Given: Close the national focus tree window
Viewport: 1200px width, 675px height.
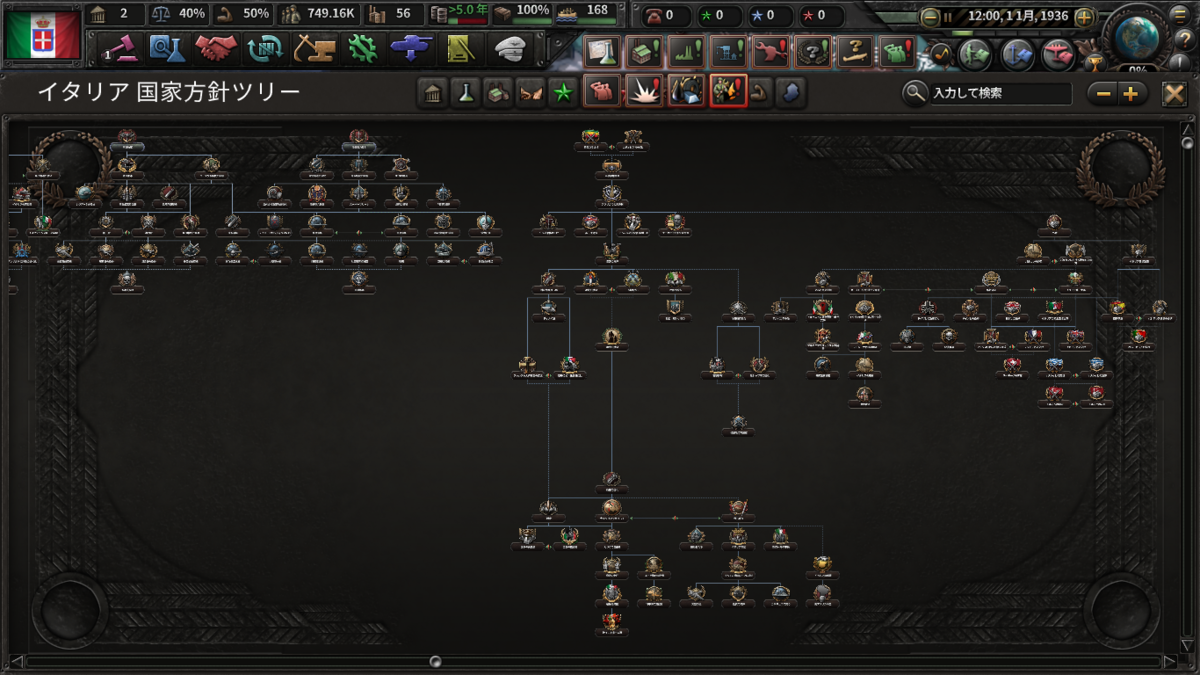Looking at the screenshot, I should click(x=1174, y=94).
